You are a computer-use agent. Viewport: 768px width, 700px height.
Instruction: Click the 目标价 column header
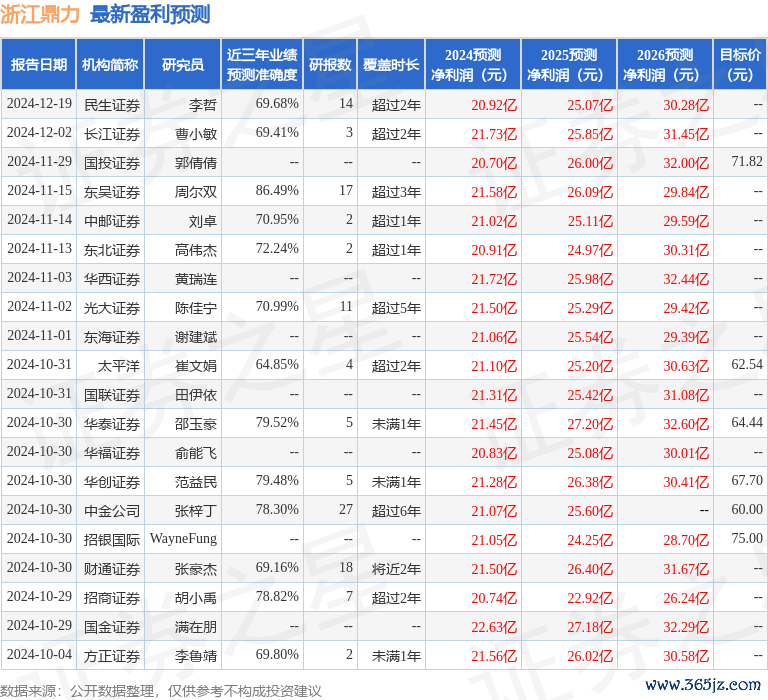[x=740, y=65]
